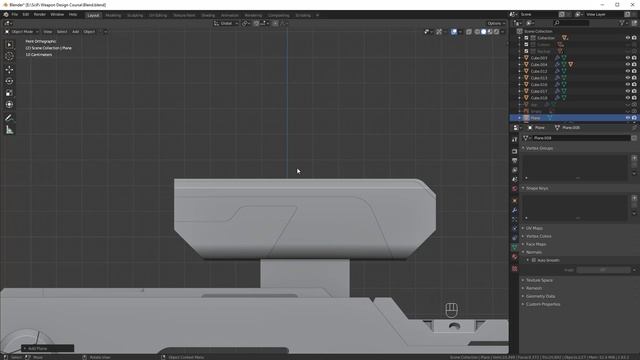Open the Object properties tab
This screenshot has height=360, width=640.
[x=514, y=200]
